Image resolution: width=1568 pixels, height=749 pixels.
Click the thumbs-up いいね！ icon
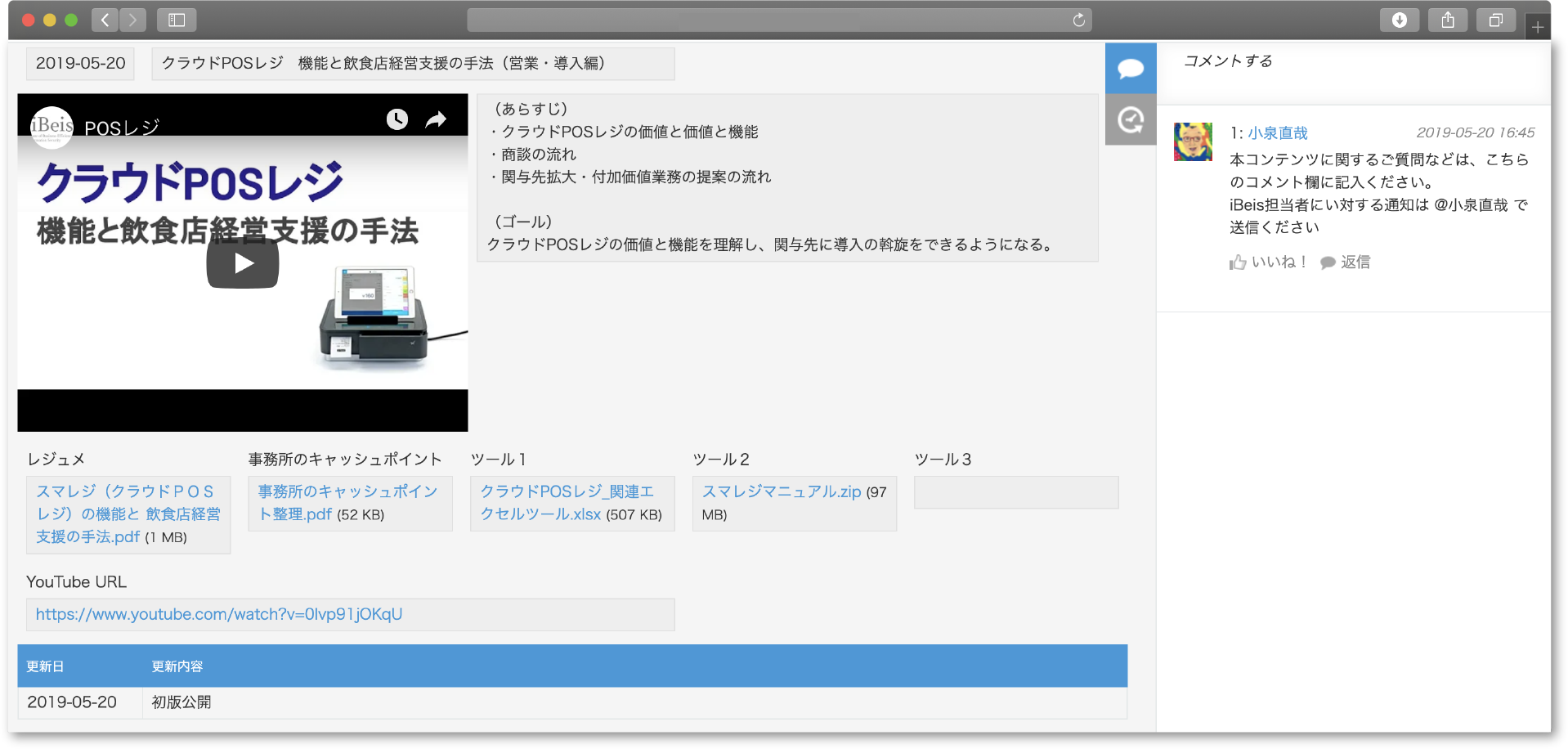tap(1238, 262)
